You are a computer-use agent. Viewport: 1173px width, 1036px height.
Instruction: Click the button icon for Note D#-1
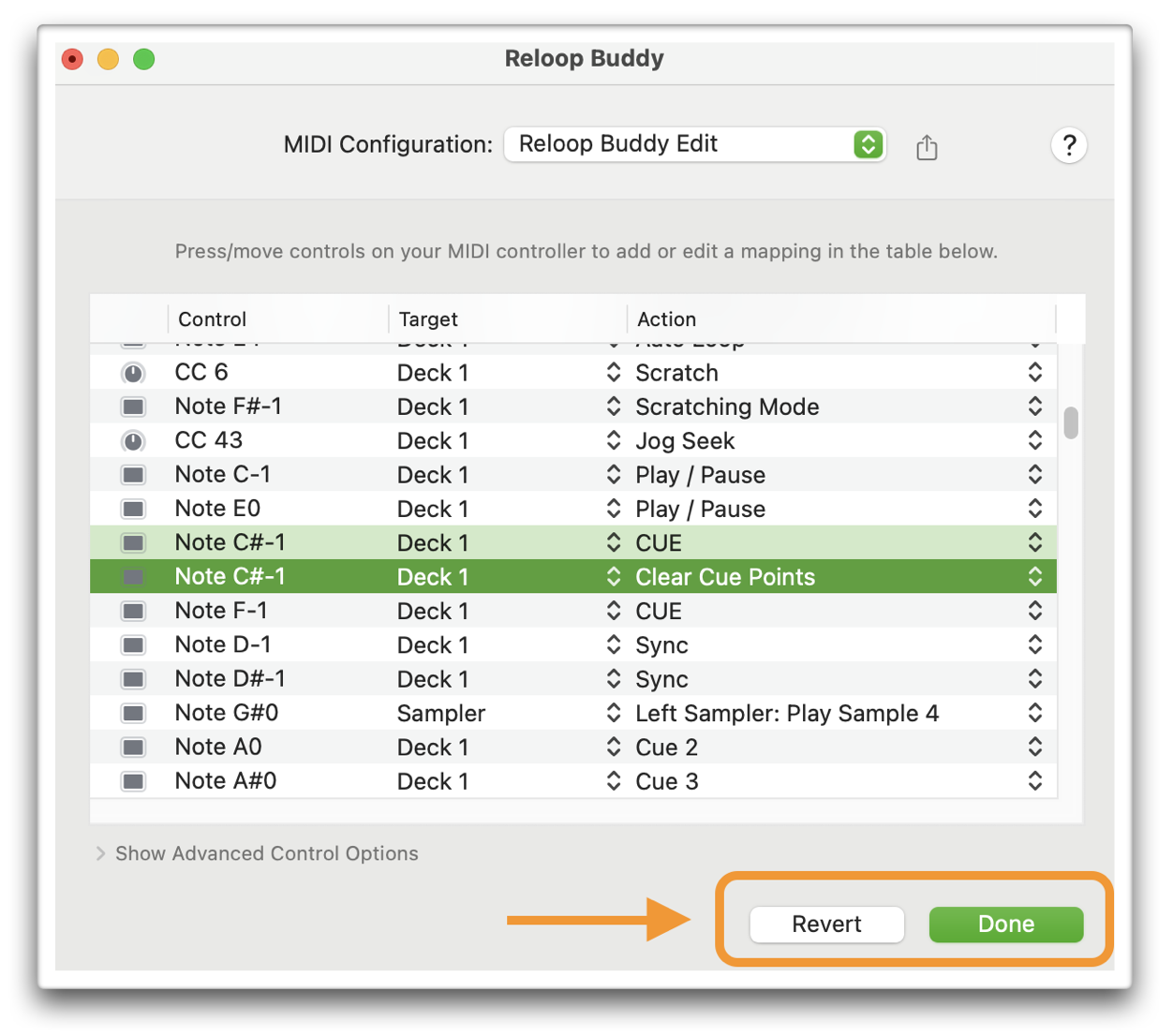coord(134,679)
